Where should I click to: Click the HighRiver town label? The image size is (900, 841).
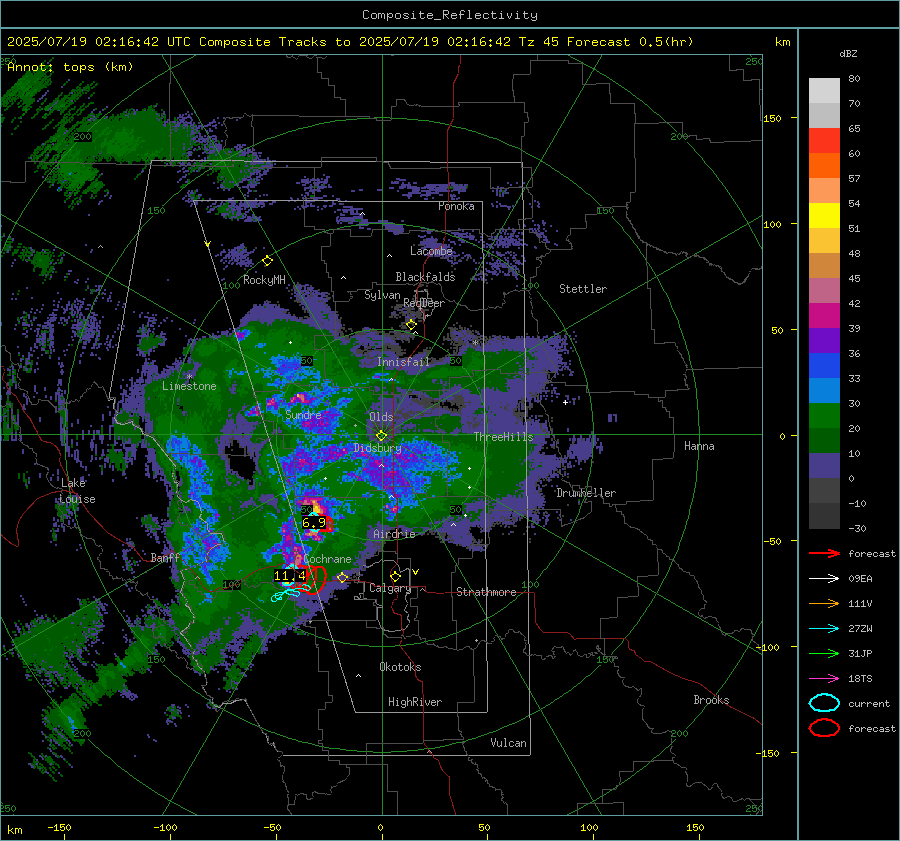coord(415,702)
